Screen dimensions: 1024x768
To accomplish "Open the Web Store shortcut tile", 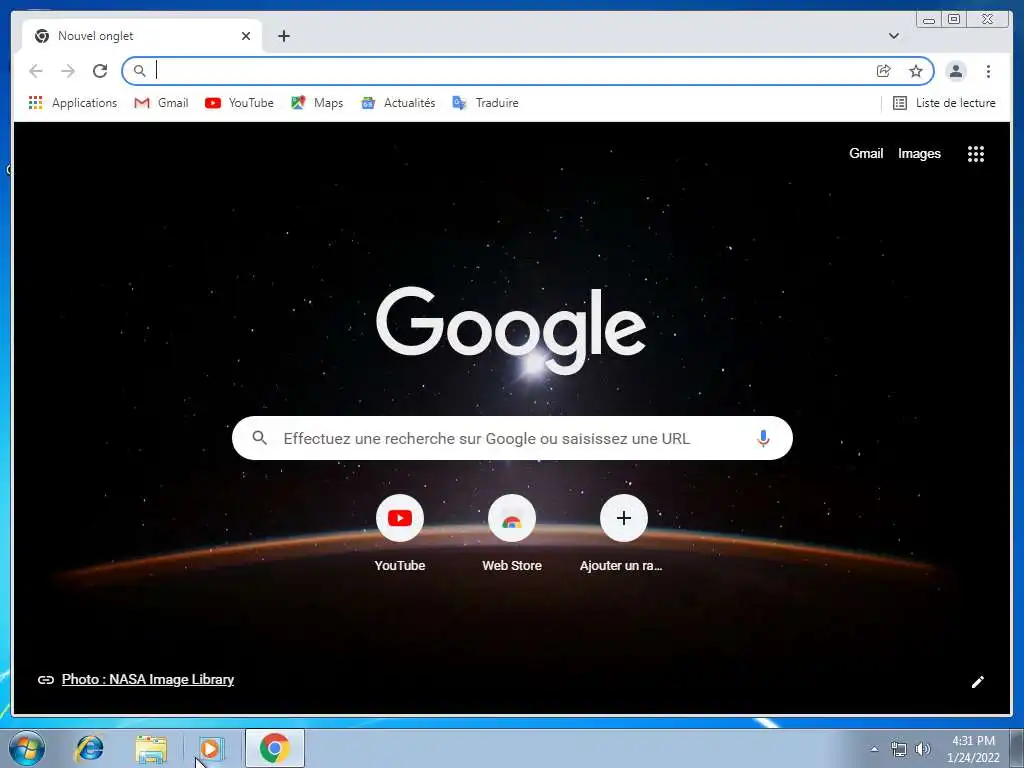I will click(512, 534).
